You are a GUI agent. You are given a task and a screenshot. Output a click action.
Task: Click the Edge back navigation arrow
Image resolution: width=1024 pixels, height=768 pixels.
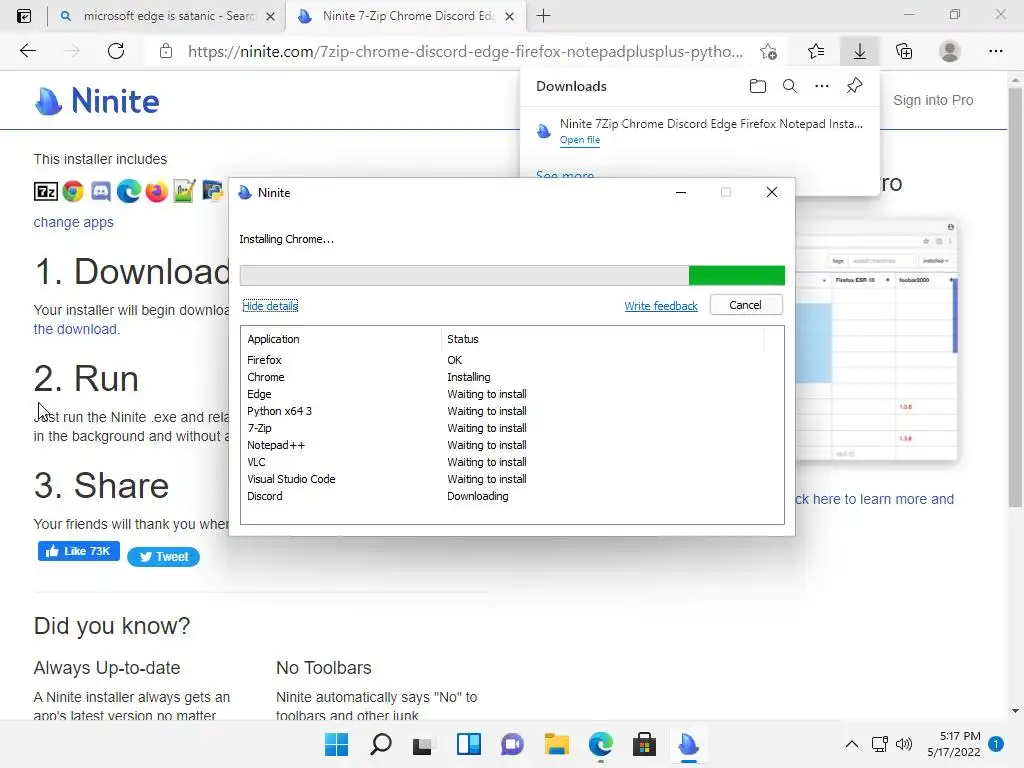27,51
